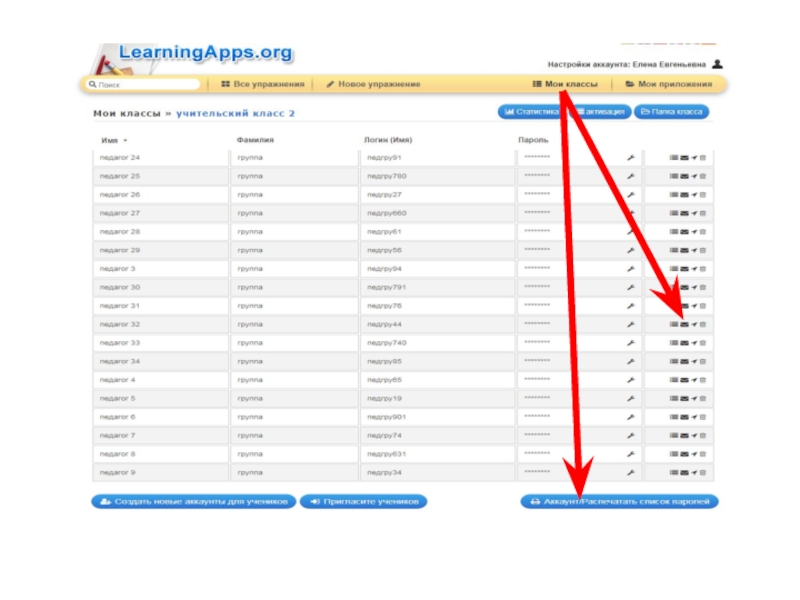Click the envelope icon for педагог 32

click(684, 324)
